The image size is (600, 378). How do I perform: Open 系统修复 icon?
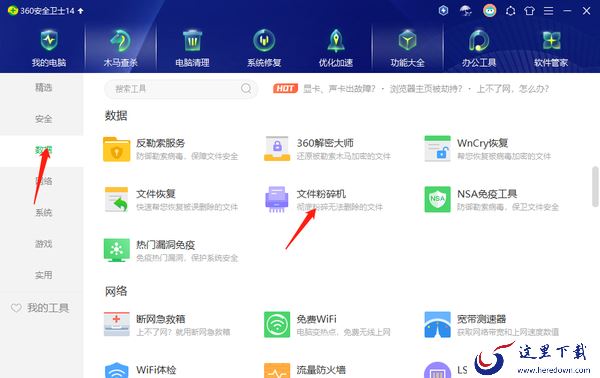pos(264,41)
